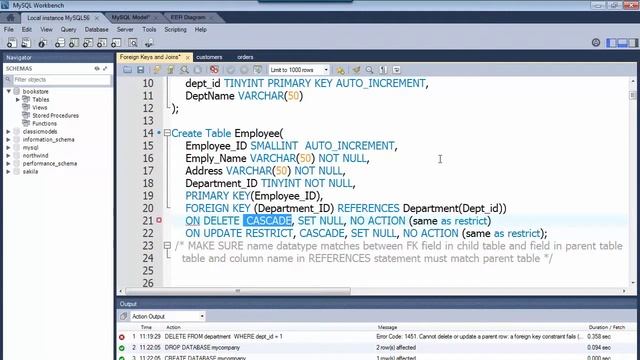Collapse the bookstore schema
Image resolution: width=640 pixels, height=360 pixels.
click(x=9, y=91)
